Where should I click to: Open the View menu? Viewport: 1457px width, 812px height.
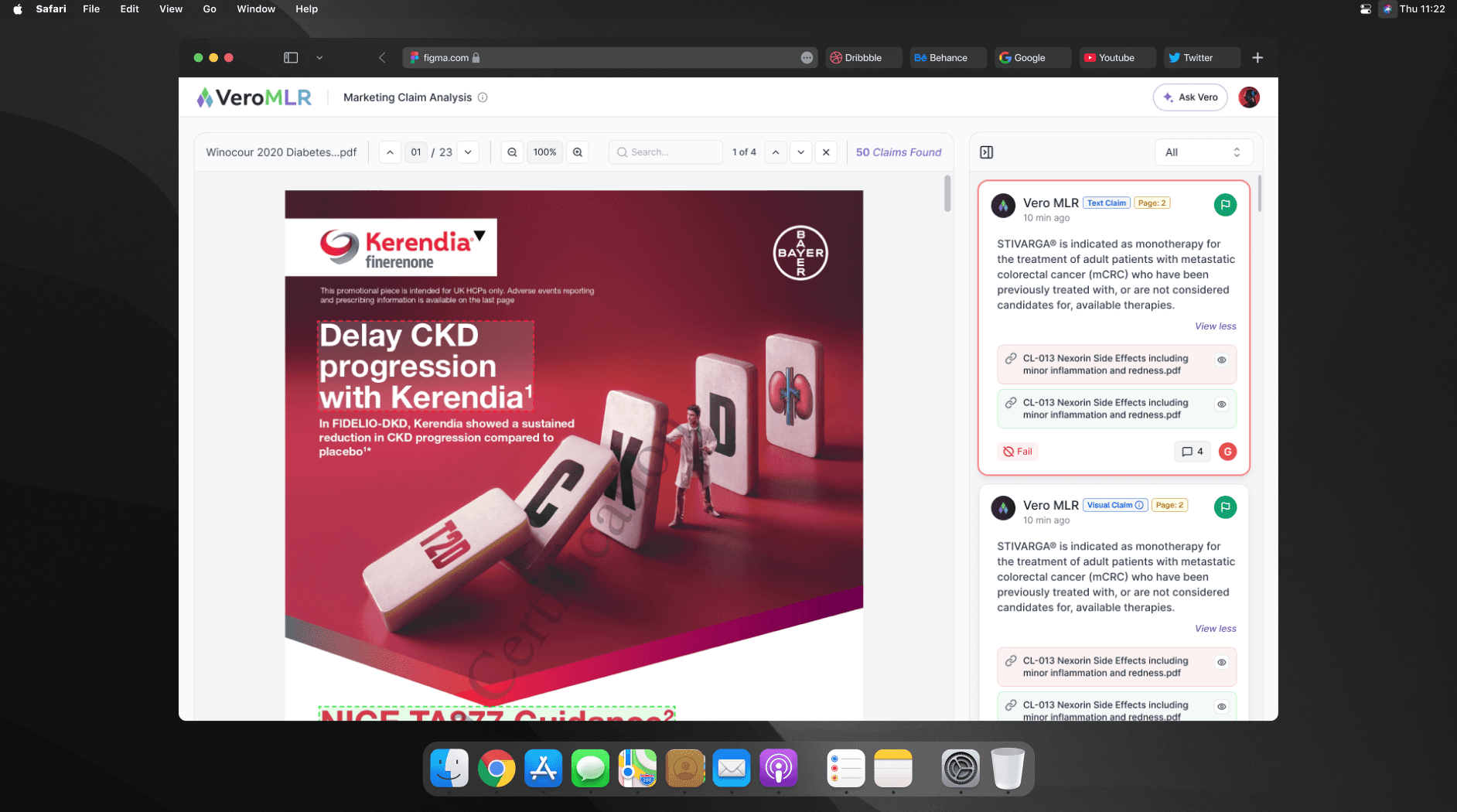tap(171, 9)
